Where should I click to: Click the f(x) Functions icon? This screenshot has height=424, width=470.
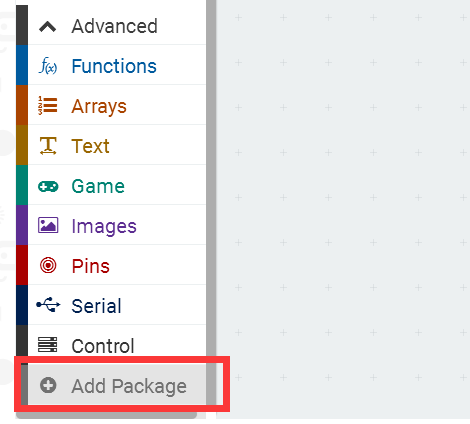(x=48, y=66)
